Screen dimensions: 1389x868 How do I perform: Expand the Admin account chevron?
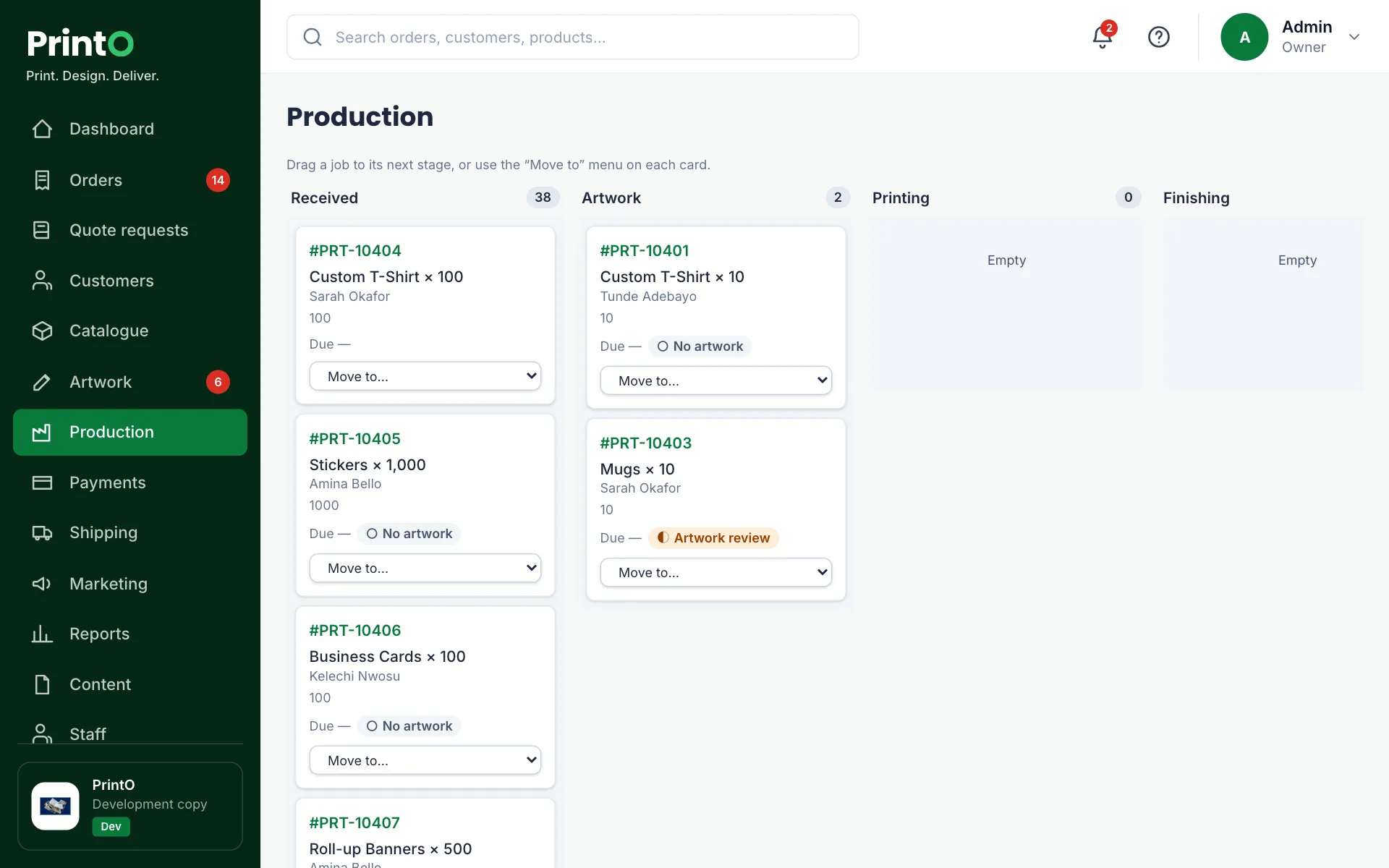(1354, 37)
